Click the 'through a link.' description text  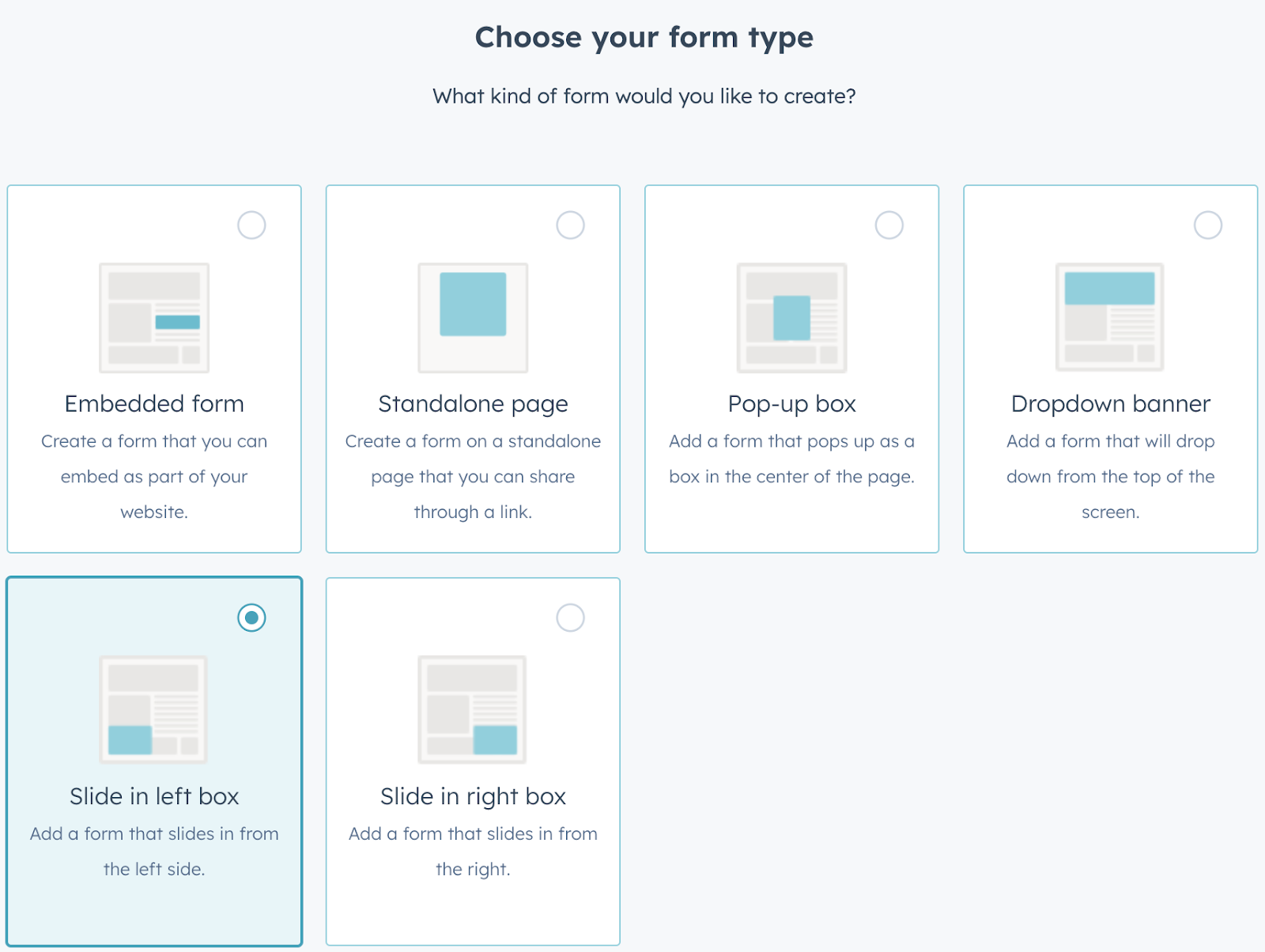pyautogui.click(x=473, y=512)
